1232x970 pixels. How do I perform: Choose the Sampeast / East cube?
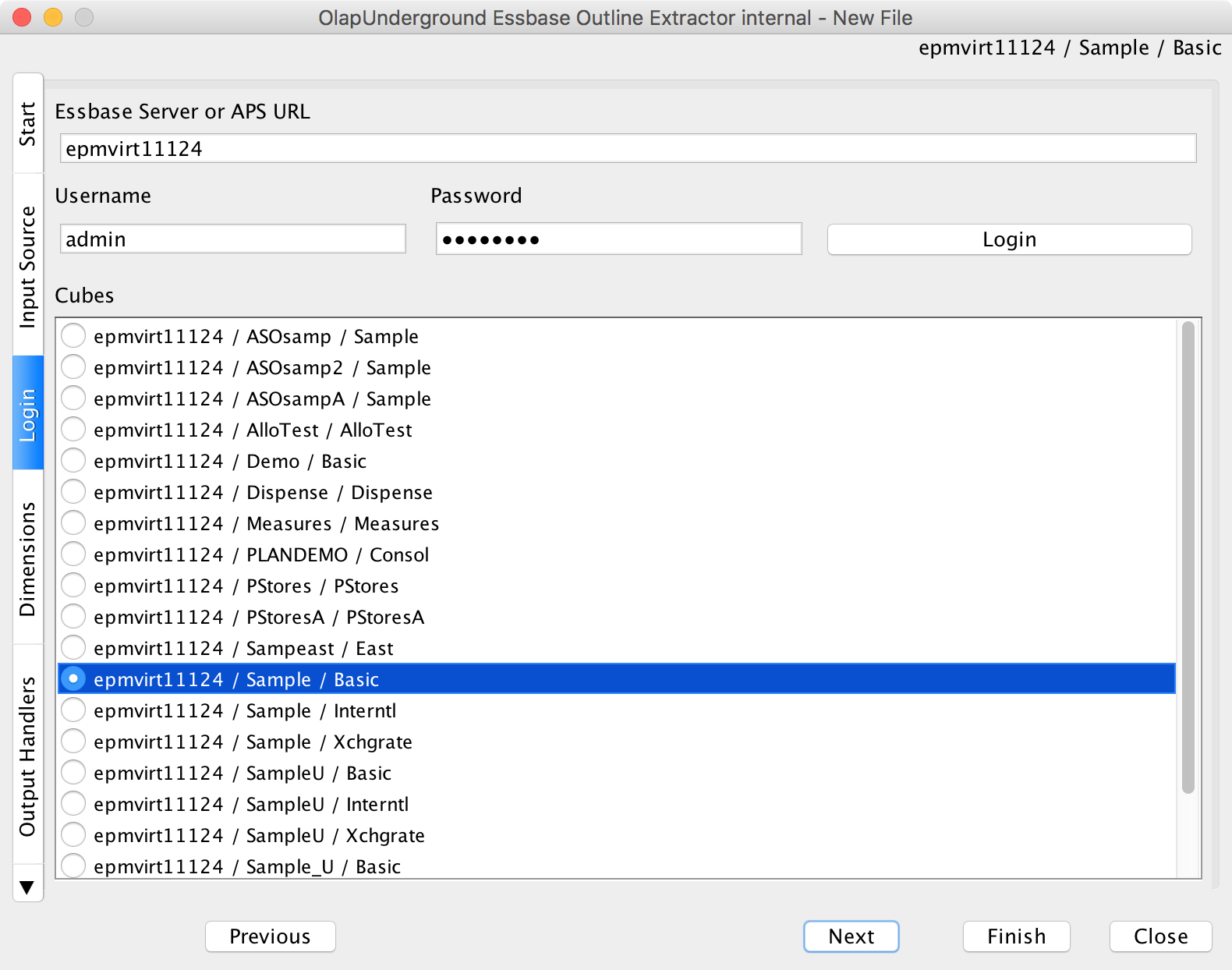point(73,648)
